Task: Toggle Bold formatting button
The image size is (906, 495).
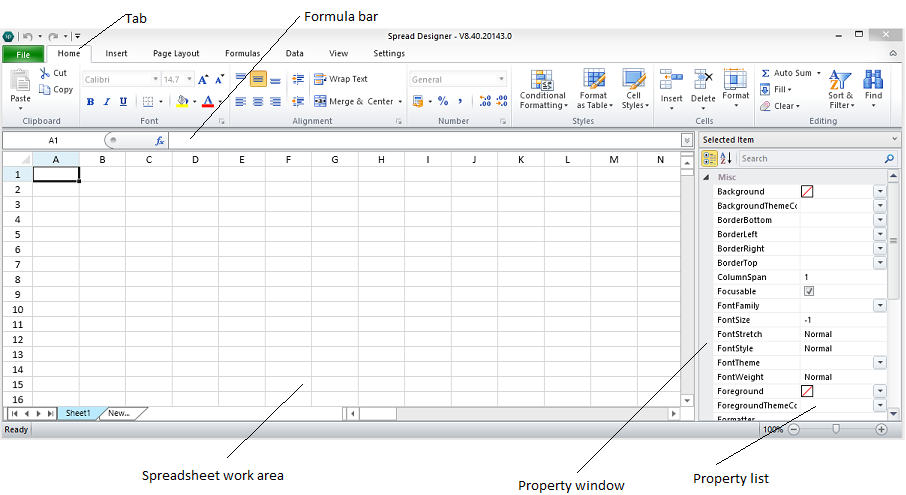Action: pos(90,102)
